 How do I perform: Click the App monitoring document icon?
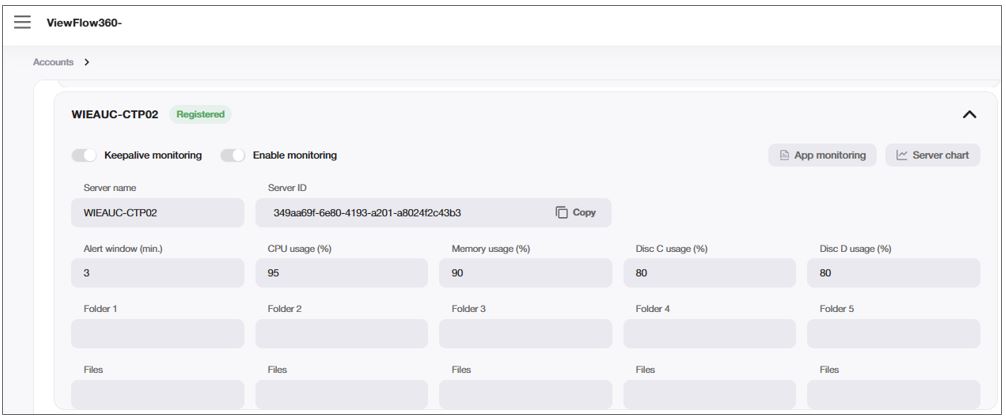[785, 155]
